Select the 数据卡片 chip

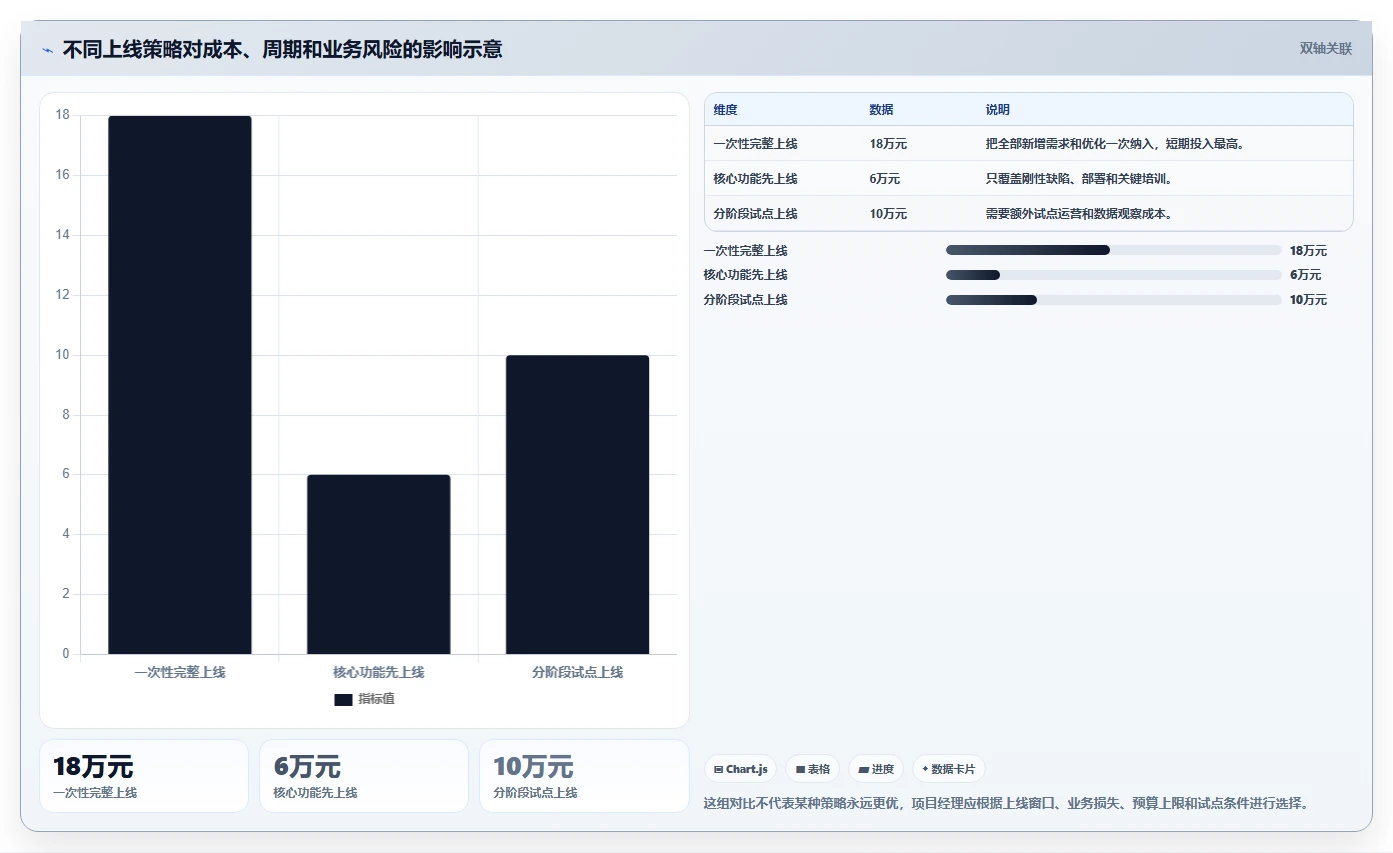(x=949, y=769)
